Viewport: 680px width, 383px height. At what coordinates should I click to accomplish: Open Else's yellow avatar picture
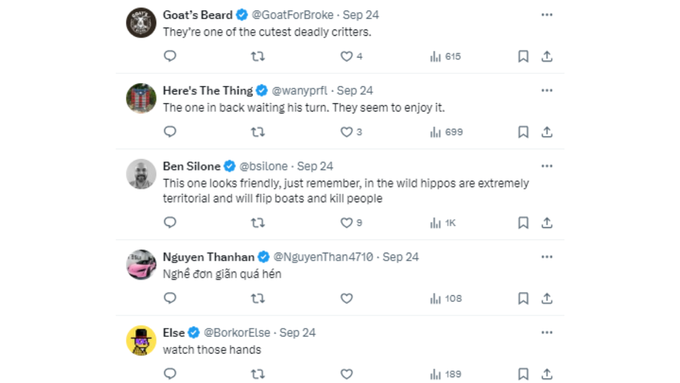point(141,340)
